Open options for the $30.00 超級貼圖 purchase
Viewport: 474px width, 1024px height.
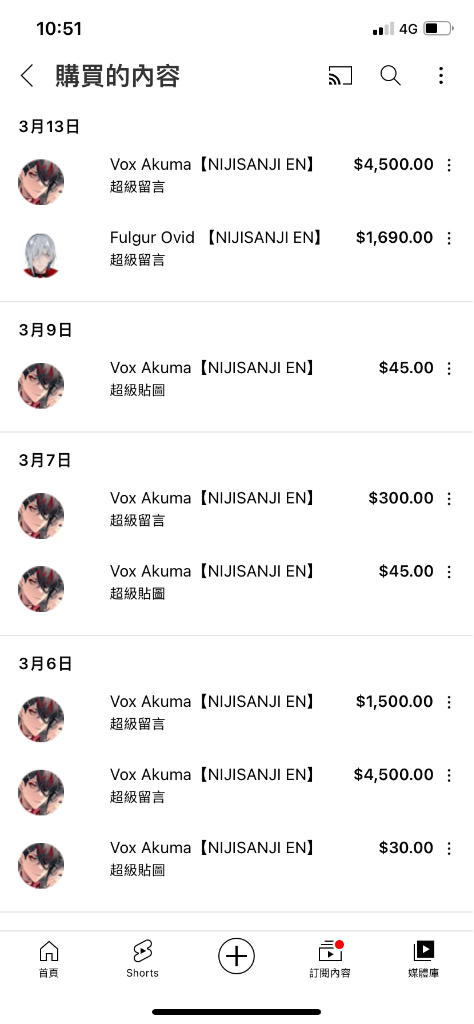tap(449, 848)
